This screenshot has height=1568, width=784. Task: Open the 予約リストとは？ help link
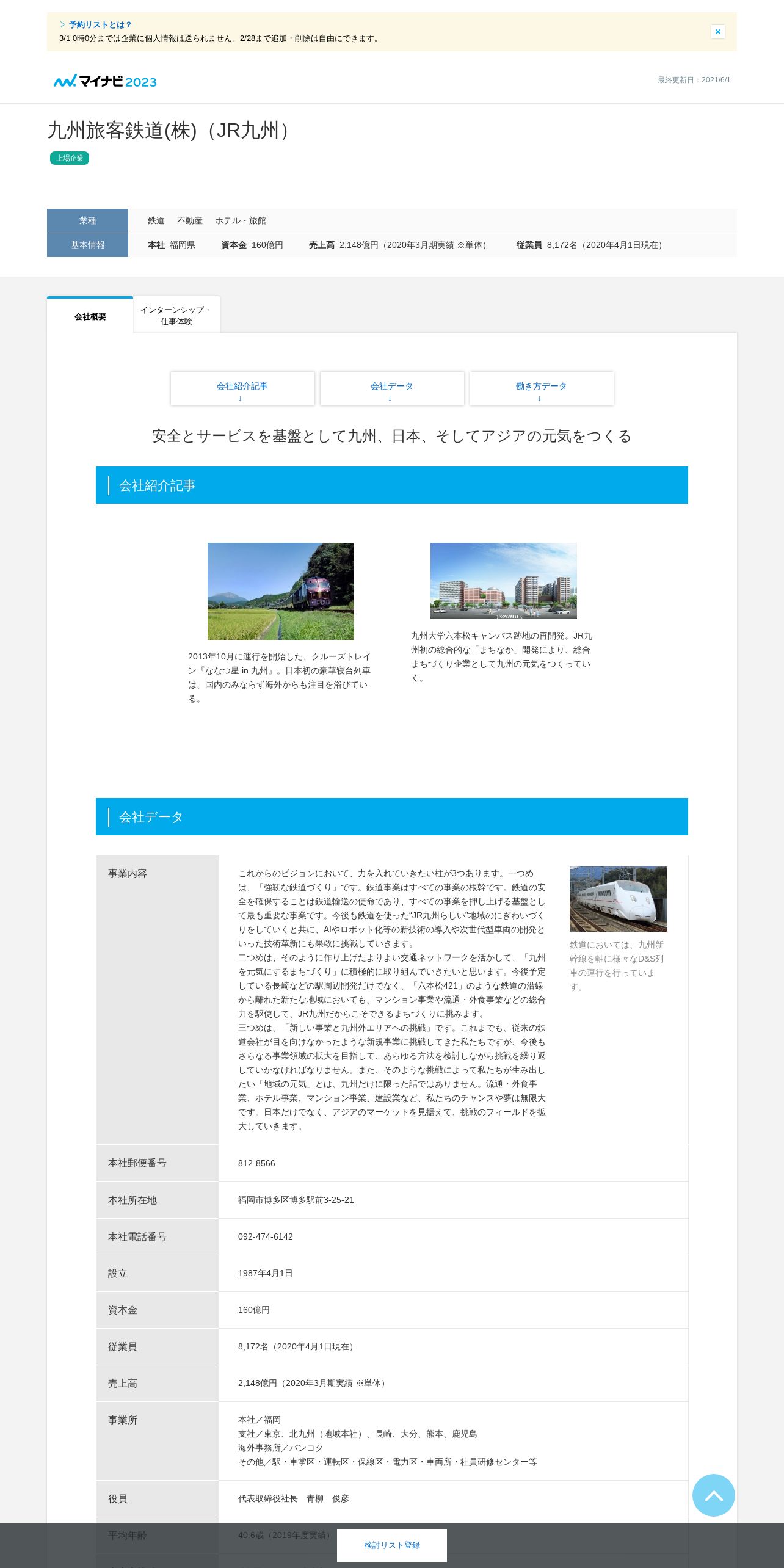tap(100, 25)
